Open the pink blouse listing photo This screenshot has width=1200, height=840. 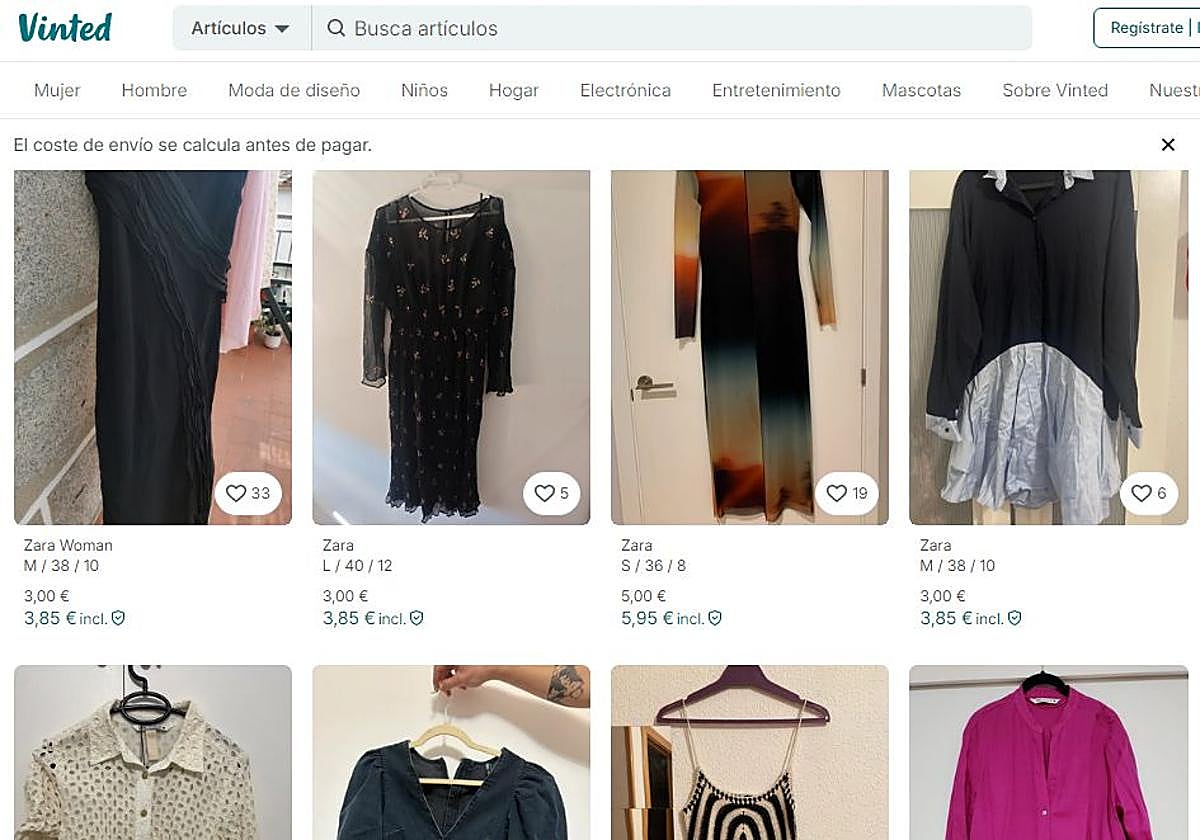(x=1047, y=755)
